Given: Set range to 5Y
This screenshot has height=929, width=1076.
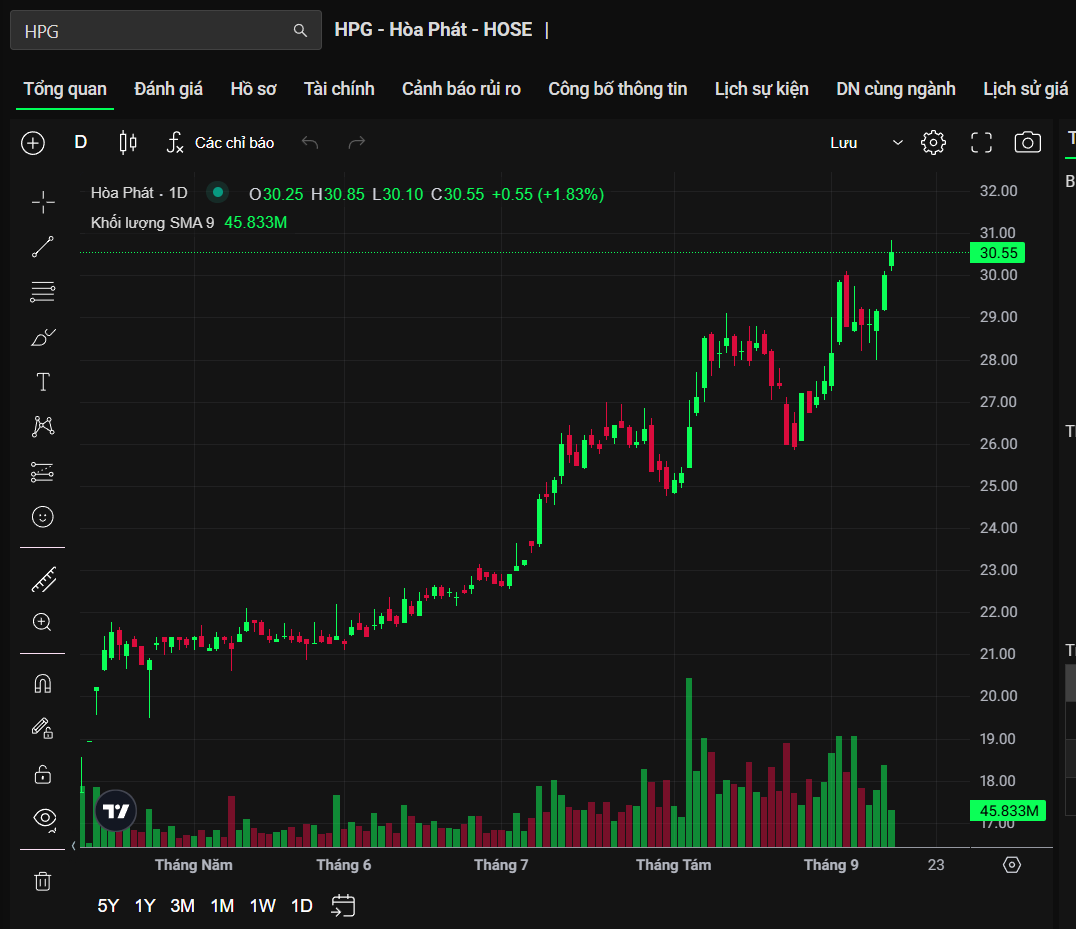Looking at the screenshot, I should tap(108, 906).
